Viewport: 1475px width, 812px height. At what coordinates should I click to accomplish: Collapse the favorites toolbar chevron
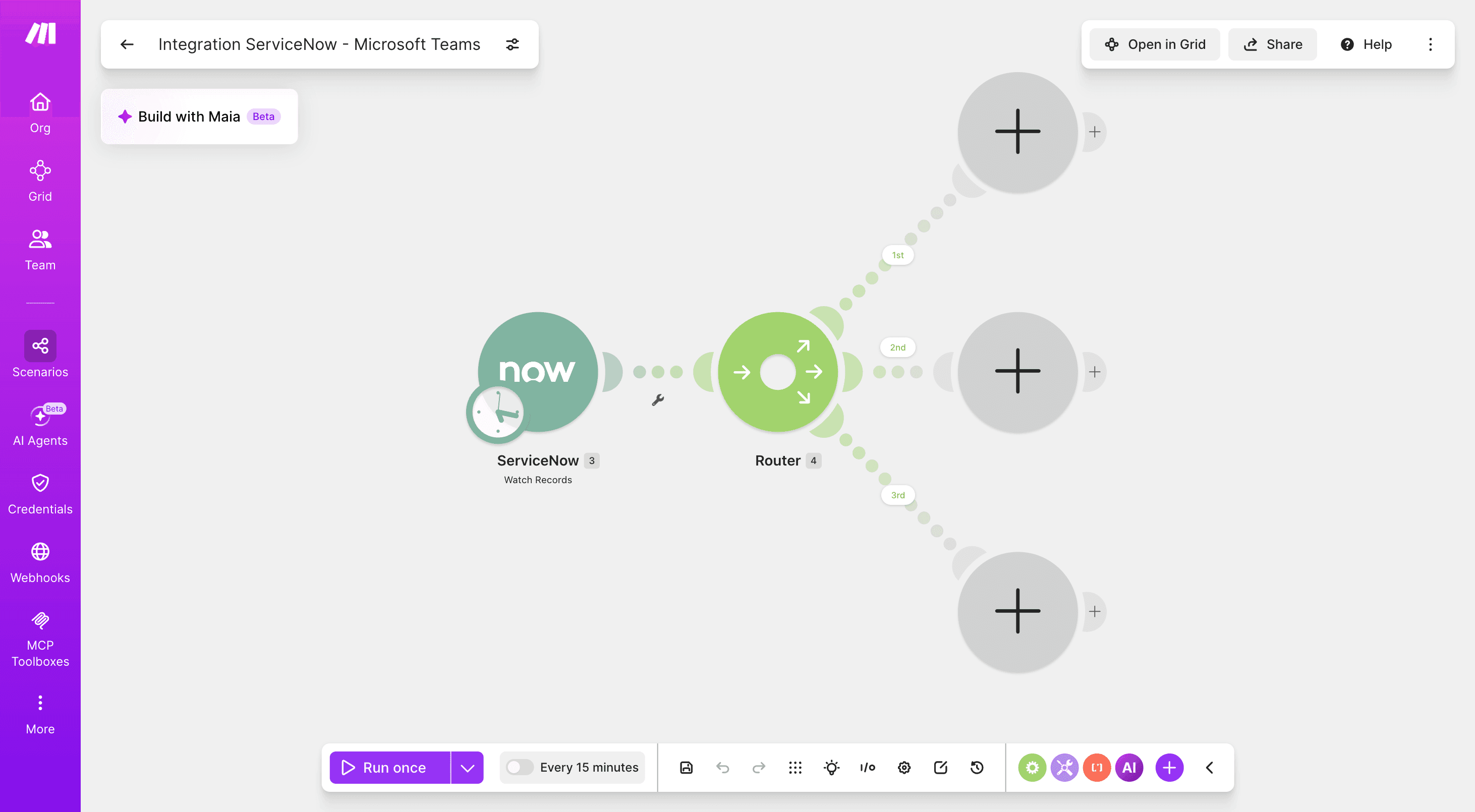(1209, 767)
